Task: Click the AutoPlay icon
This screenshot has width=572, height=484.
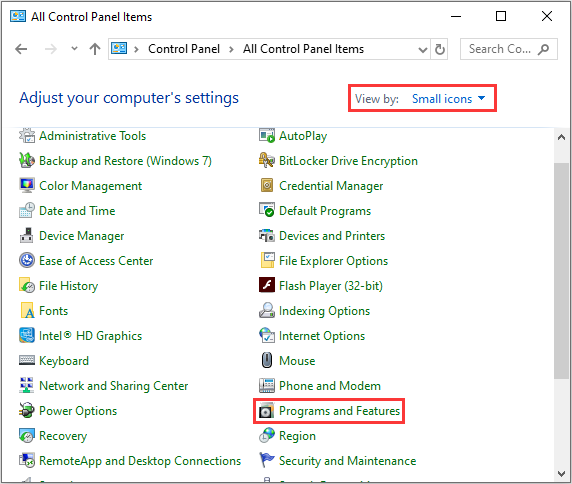Action: pyautogui.click(x=267, y=136)
